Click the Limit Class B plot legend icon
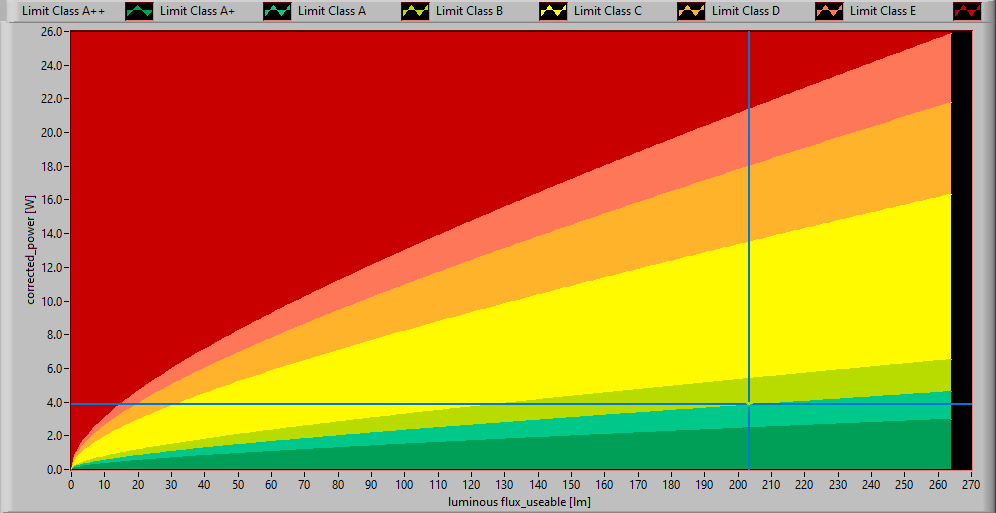The width and height of the screenshot is (996, 513). point(555,12)
